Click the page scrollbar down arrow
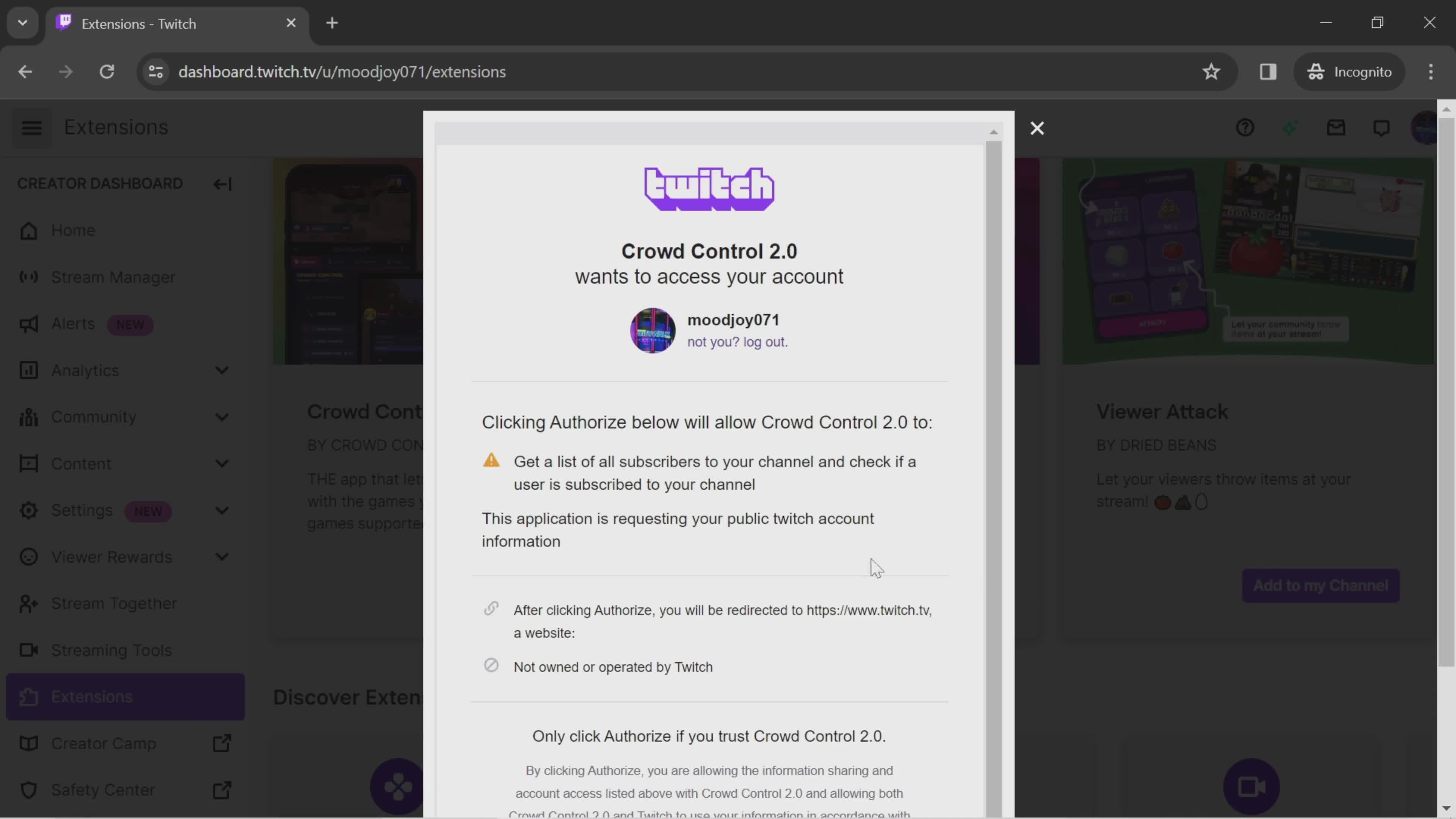 [1447, 809]
